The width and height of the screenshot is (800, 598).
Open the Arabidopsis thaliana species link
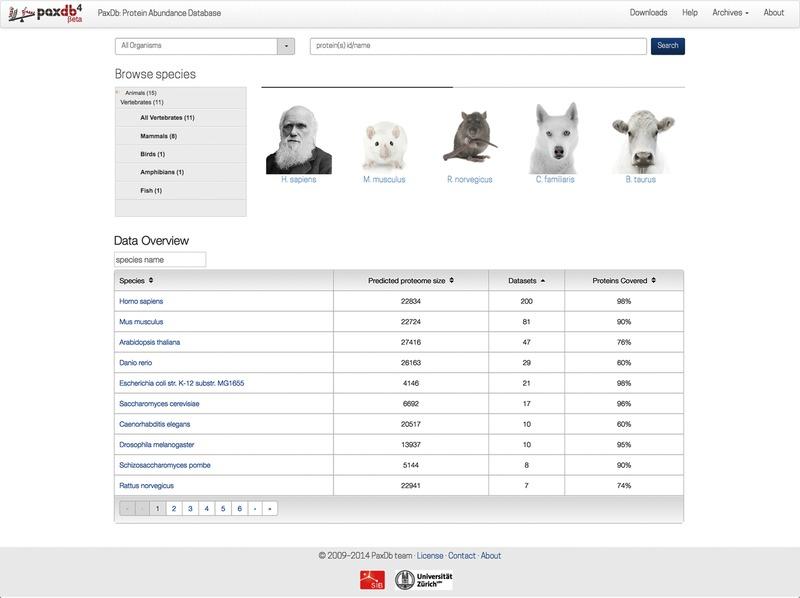[x=149, y=342]
